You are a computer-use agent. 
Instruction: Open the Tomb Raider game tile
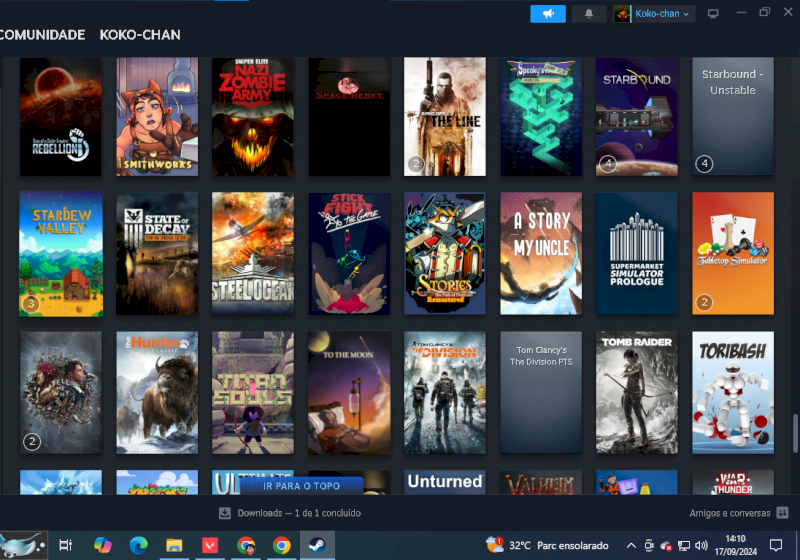coord(637,393)
